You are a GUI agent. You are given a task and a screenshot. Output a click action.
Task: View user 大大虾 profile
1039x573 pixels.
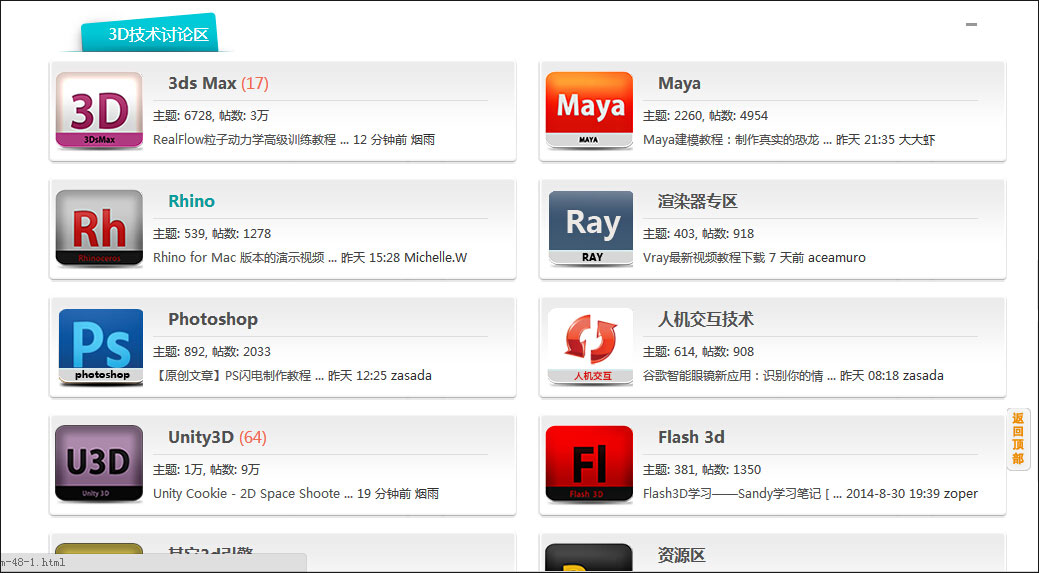(917, 140)
